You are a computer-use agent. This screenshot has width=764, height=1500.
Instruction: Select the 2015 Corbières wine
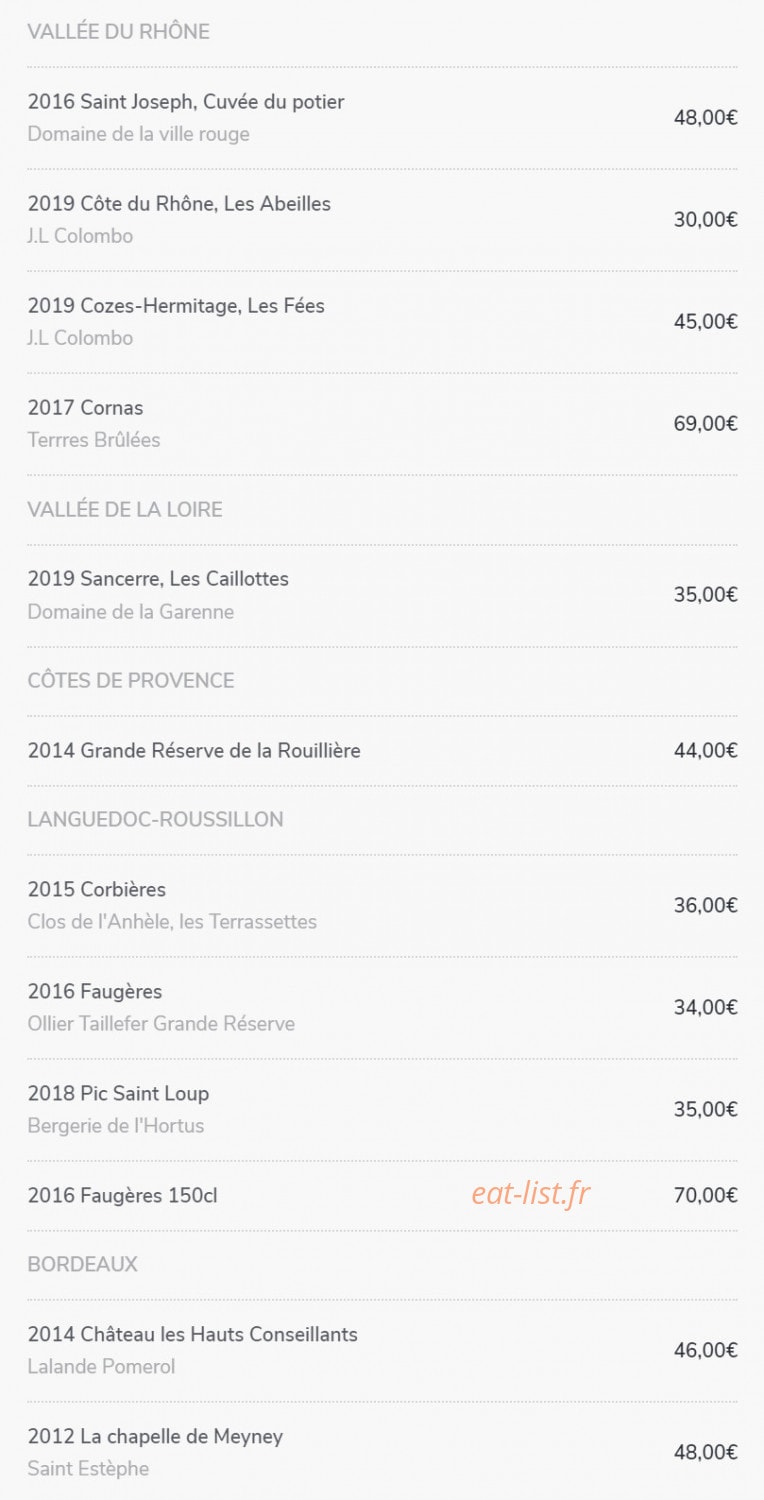tap(382, 906)
